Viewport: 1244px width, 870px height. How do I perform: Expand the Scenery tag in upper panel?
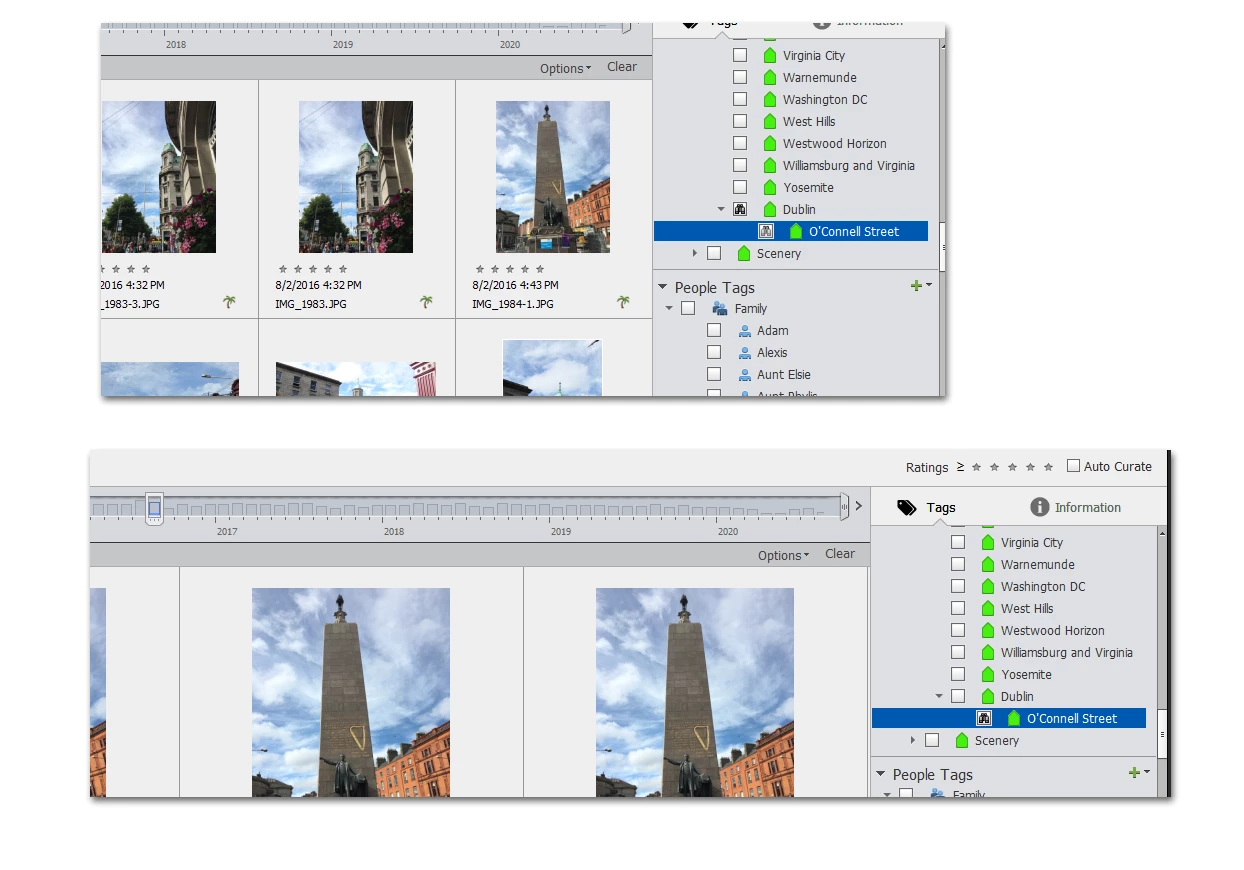(695, 253)
